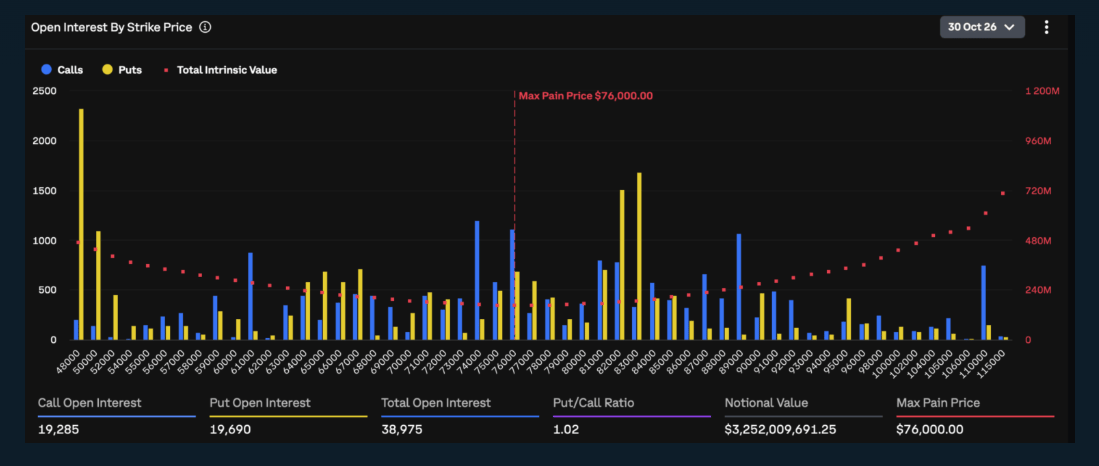
Task: Click the bottom Max Pain Price value $76,000.00
Action: (929, 430)
